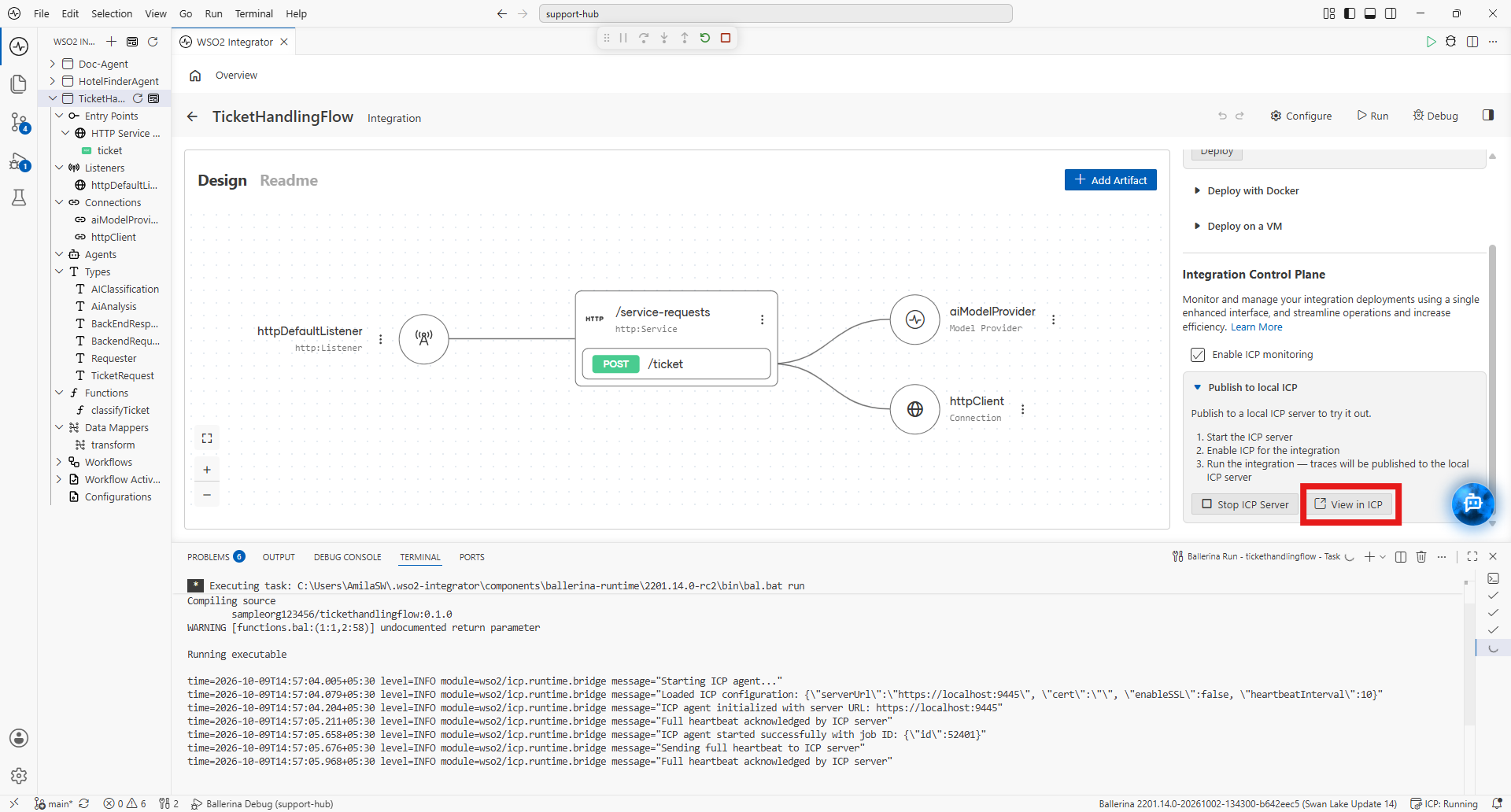
Task: Click the Configure button
Action: pos(1301,116)
